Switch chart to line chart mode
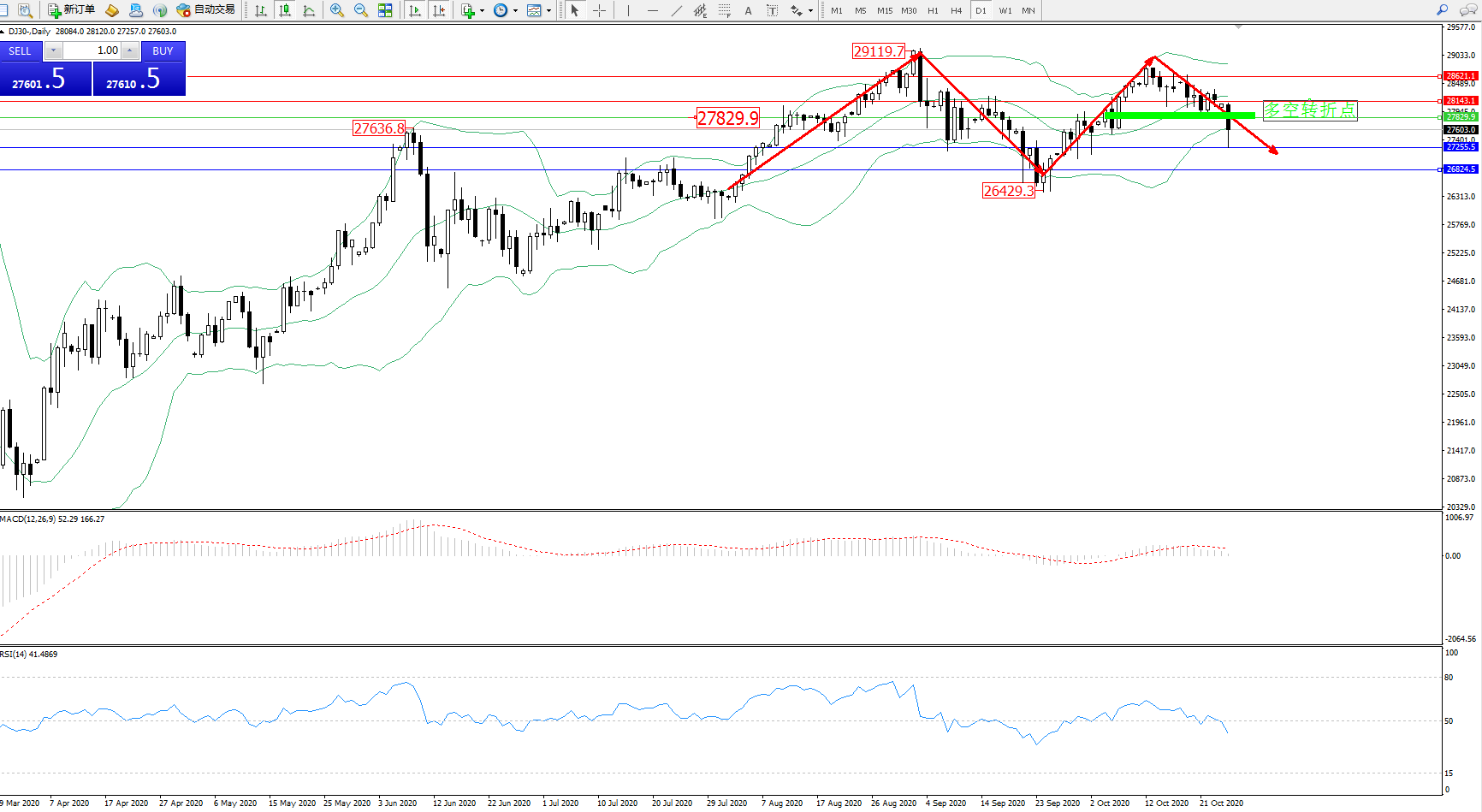Viewport: 1482px width, 812px height. coord(309,10)
